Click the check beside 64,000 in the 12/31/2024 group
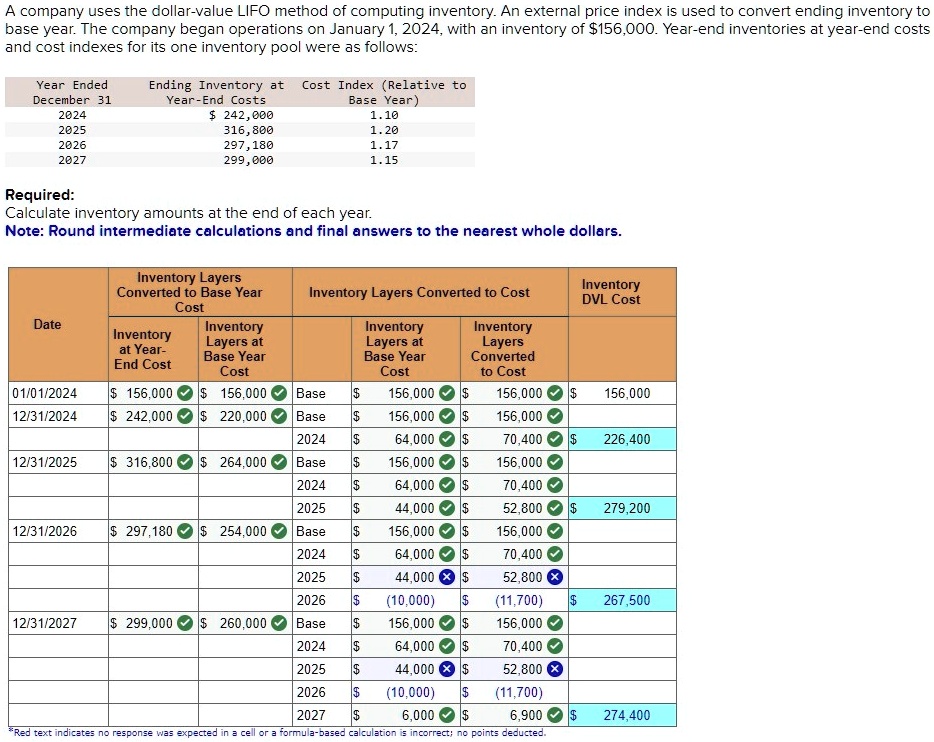934x742 pixels. click(447, 439)
